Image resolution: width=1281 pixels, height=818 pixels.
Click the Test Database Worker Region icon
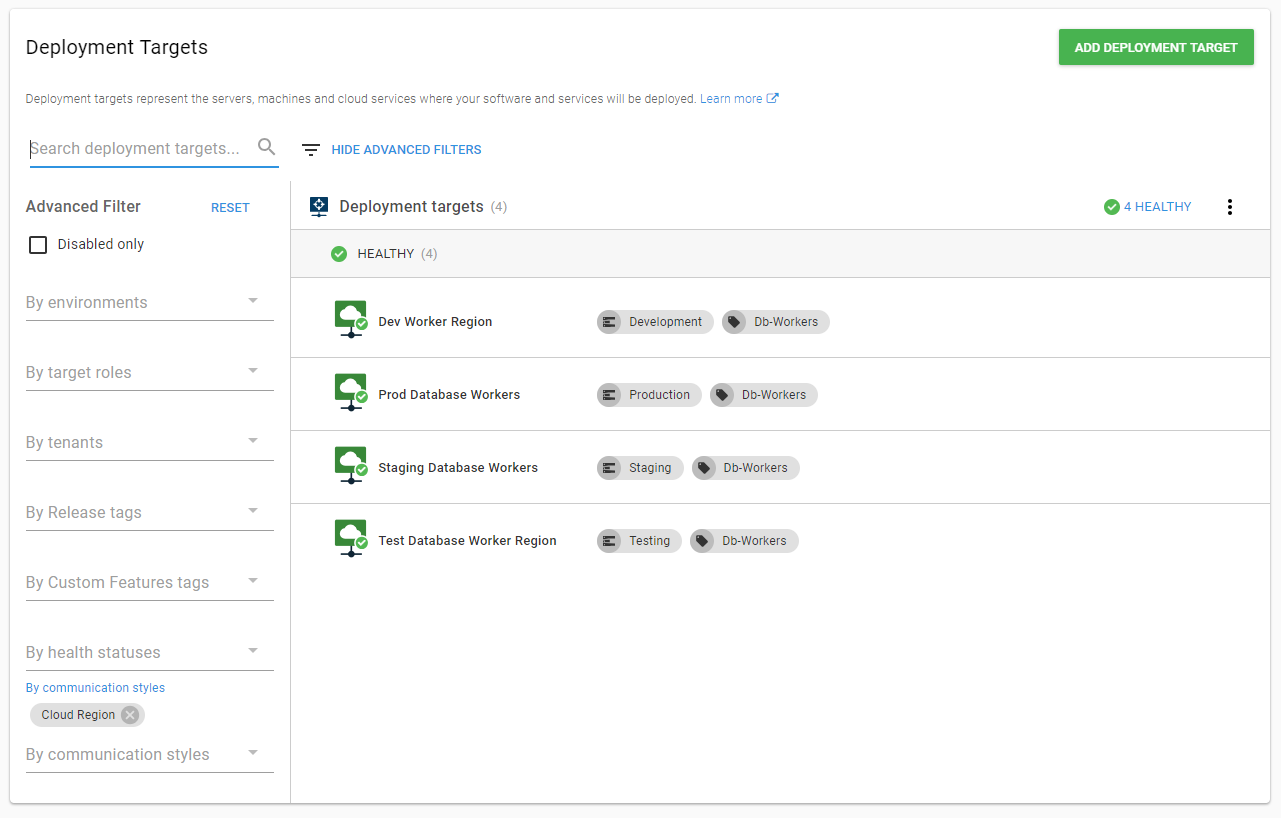coord(351,539)
